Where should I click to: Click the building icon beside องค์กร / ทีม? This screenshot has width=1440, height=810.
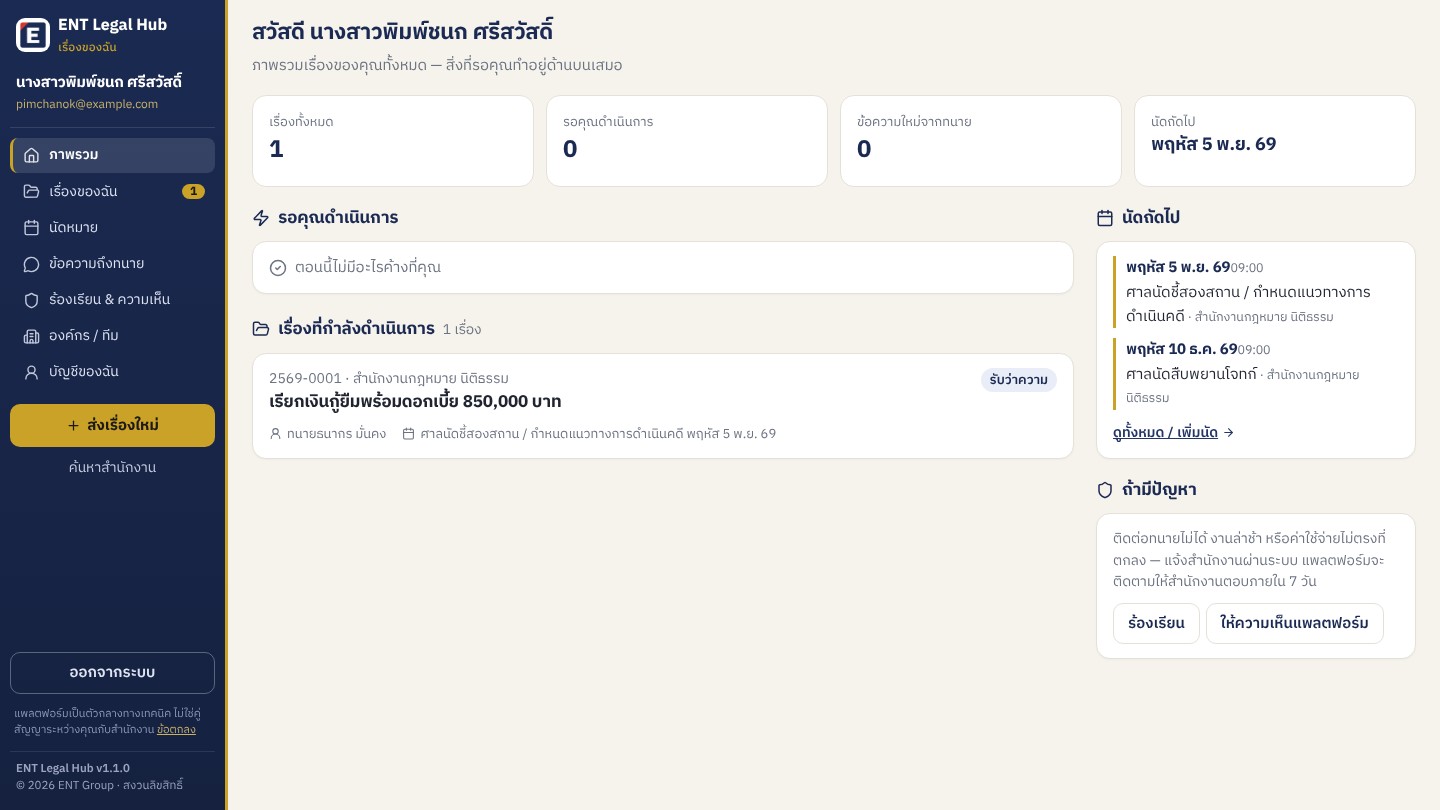tap(32, 335)
